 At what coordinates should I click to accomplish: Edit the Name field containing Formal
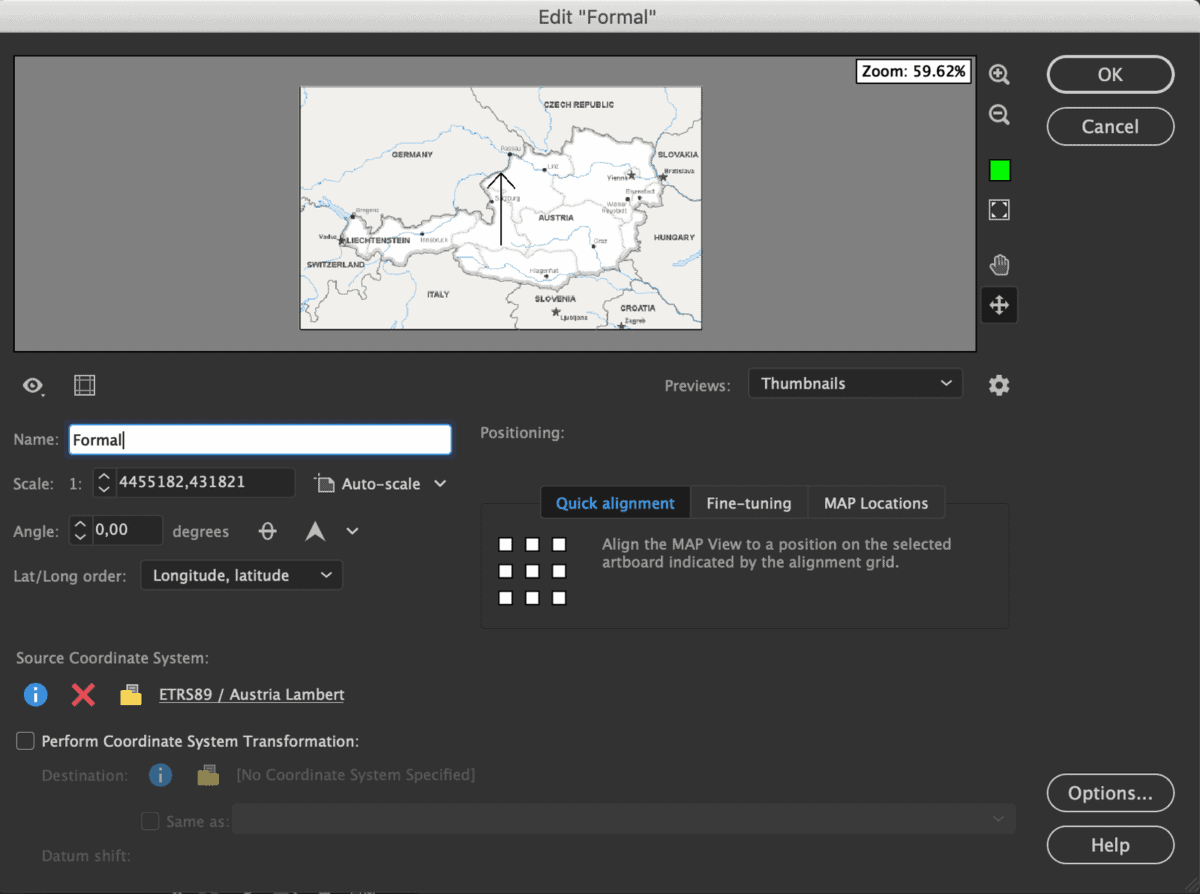pyautogui.click(x=260, y=440)
